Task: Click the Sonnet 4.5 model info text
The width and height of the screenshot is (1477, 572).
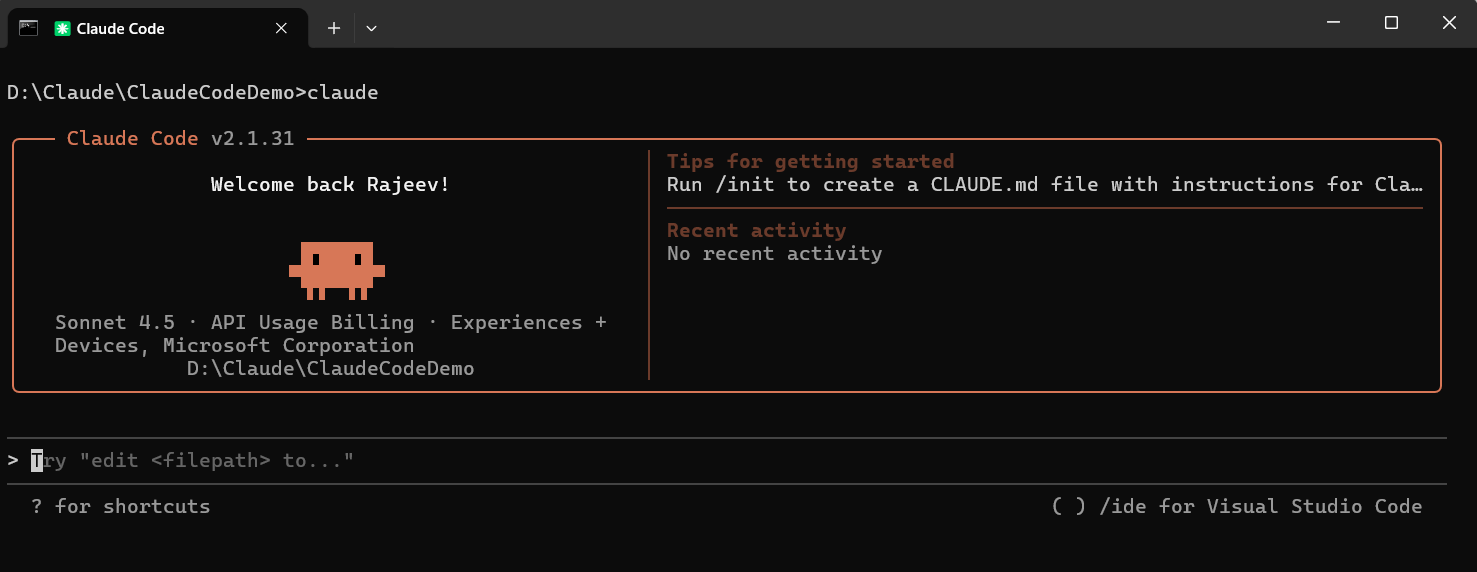Action: point(115,322)
